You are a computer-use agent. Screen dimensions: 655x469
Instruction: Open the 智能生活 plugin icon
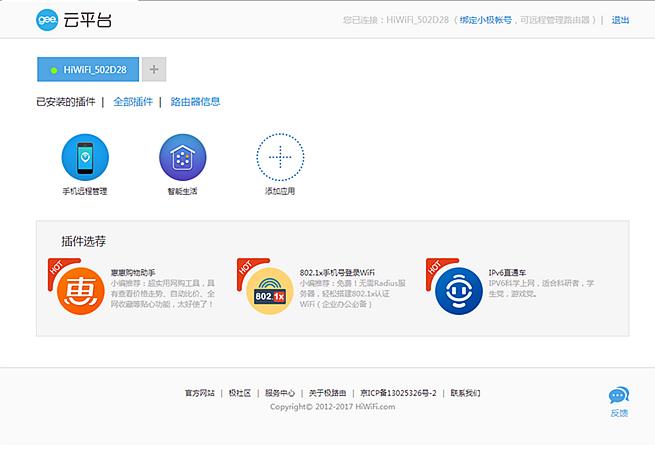[x=183, y=157]
